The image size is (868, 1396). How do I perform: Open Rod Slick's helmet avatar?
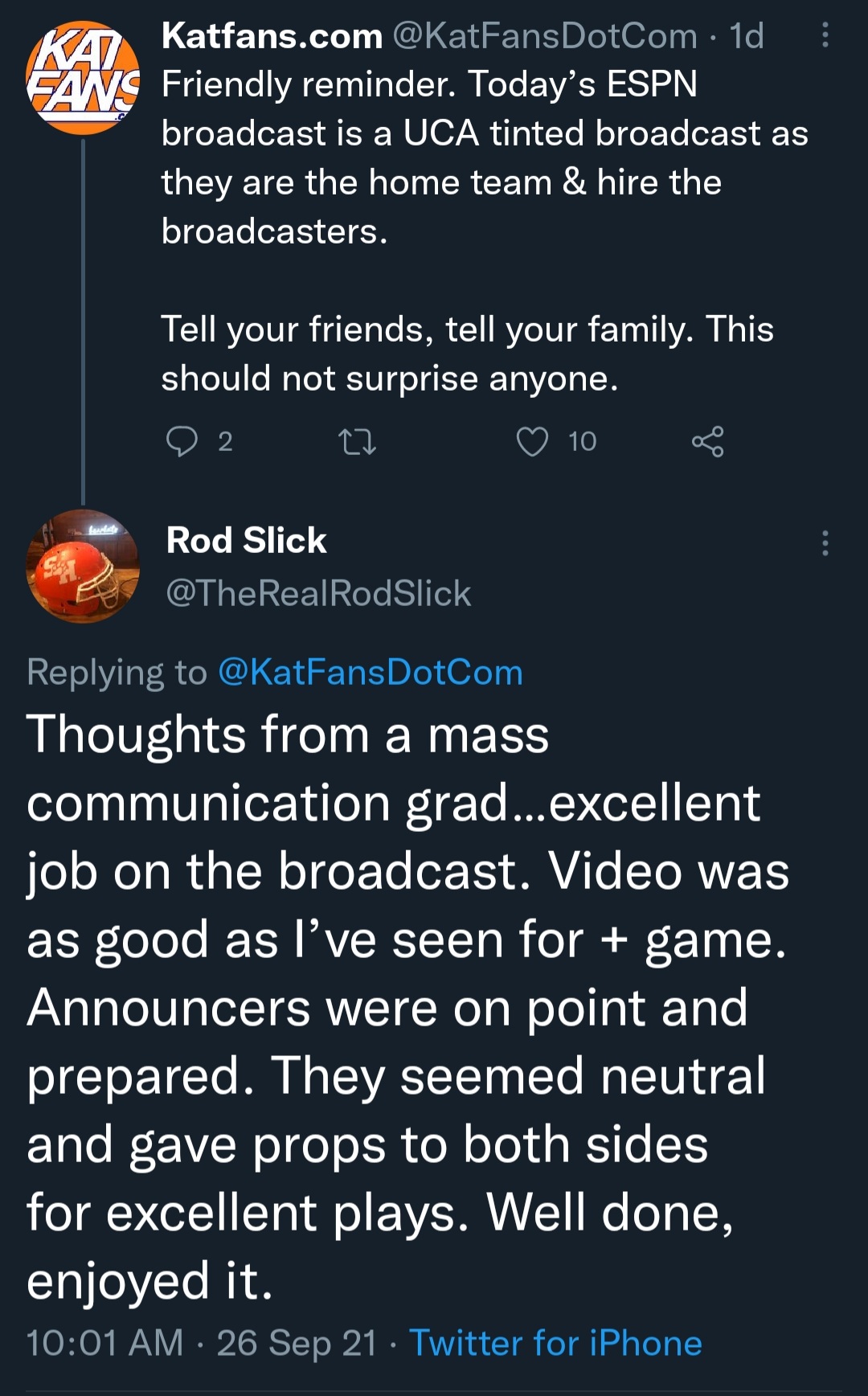click(x=83, y=566)
